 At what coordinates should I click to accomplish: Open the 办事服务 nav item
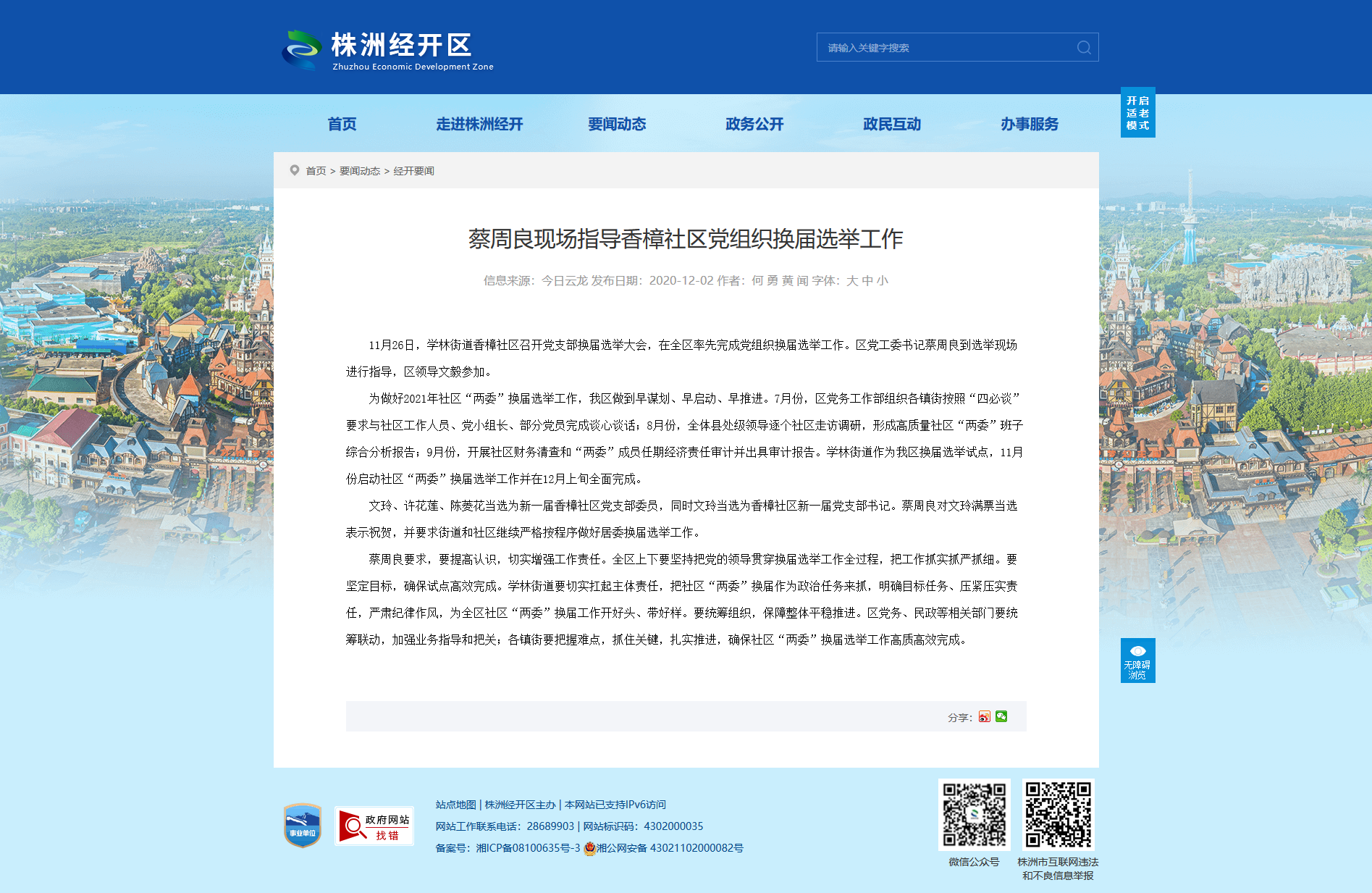1030,124
